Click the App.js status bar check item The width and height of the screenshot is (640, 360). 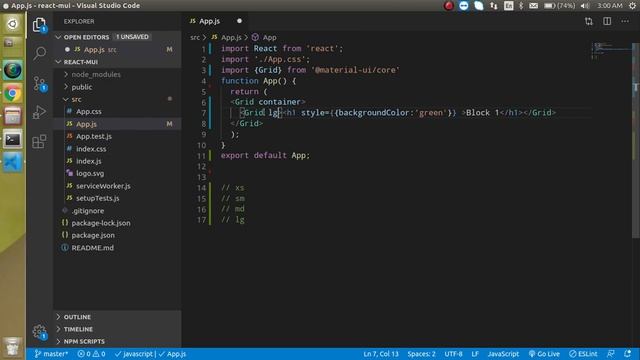pos(172,354)
